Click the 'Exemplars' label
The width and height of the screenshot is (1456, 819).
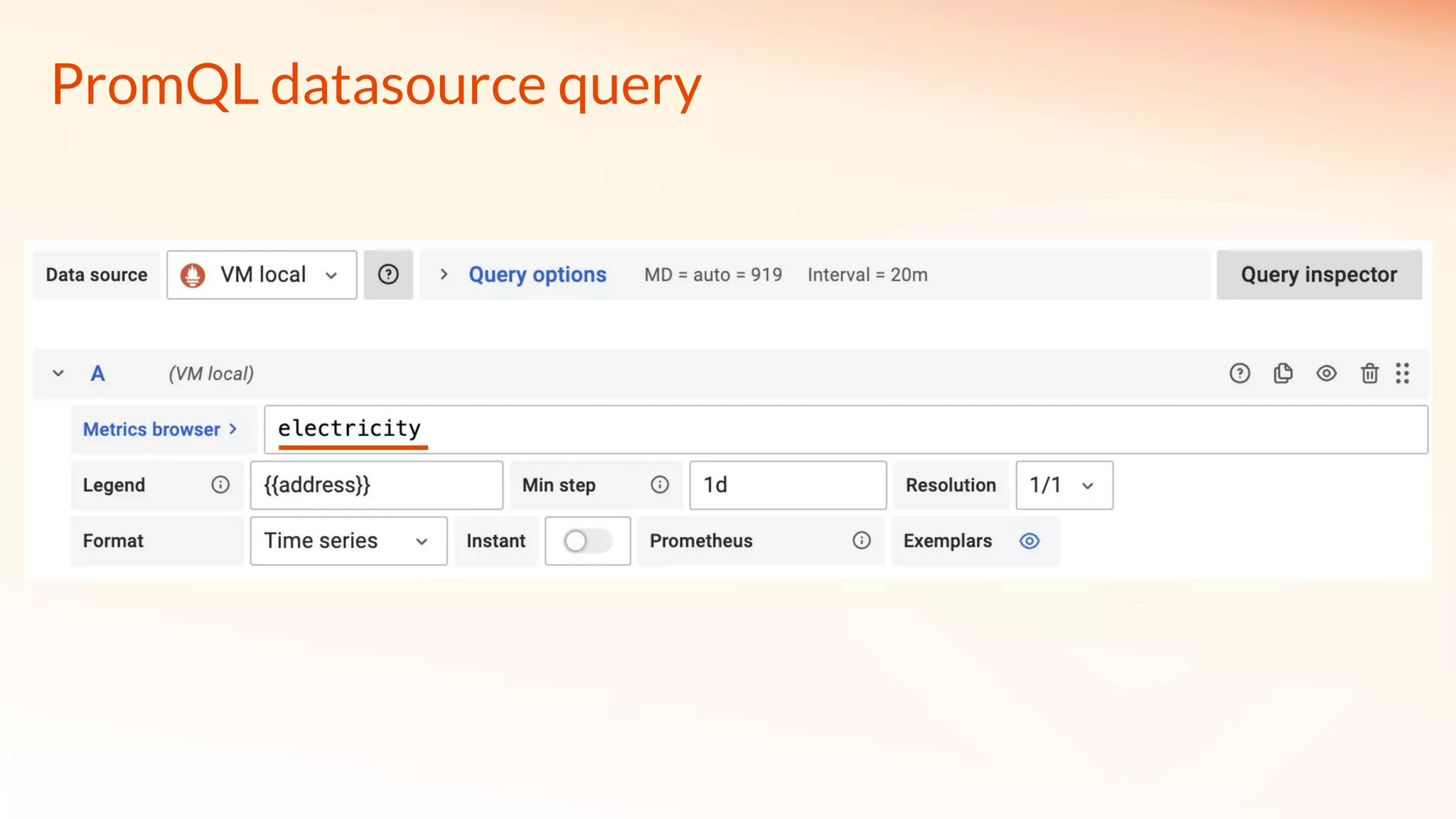tap(948, 541)
